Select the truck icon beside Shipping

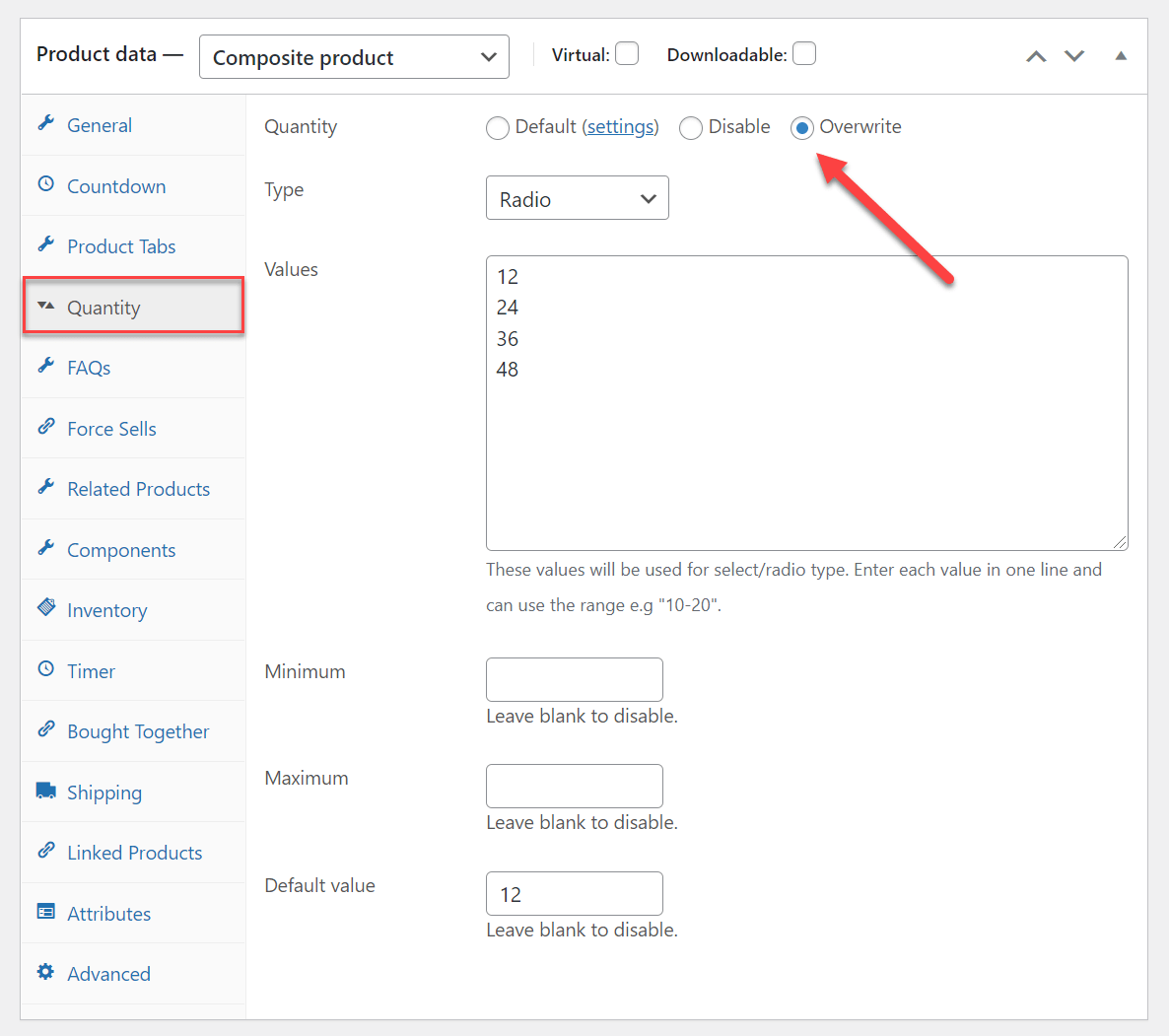45,792
